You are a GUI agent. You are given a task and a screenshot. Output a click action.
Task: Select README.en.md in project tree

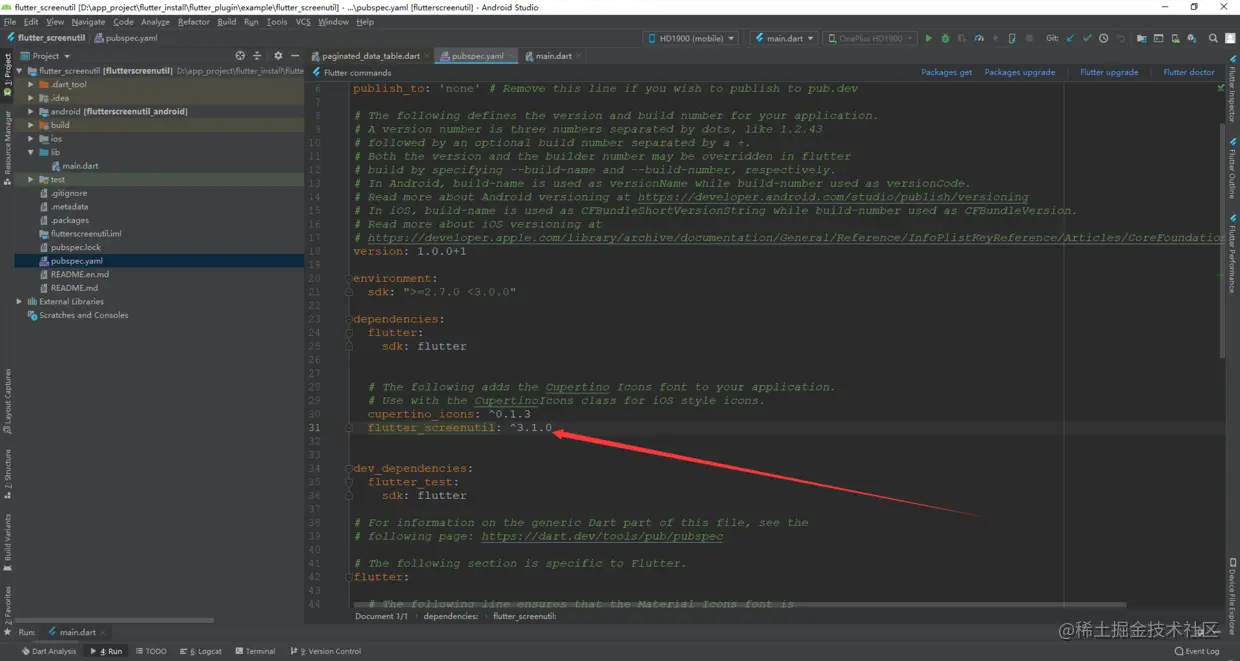[x=79, y=274]
